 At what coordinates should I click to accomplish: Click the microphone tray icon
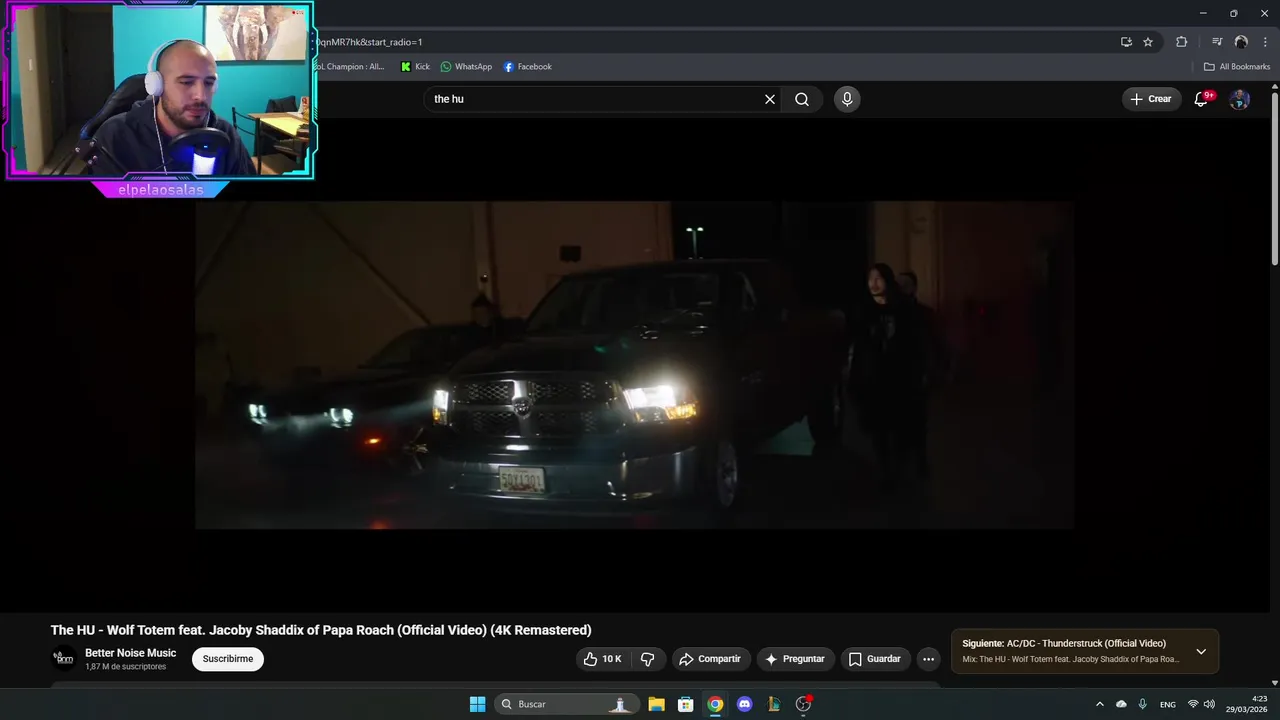(1142, 704)
